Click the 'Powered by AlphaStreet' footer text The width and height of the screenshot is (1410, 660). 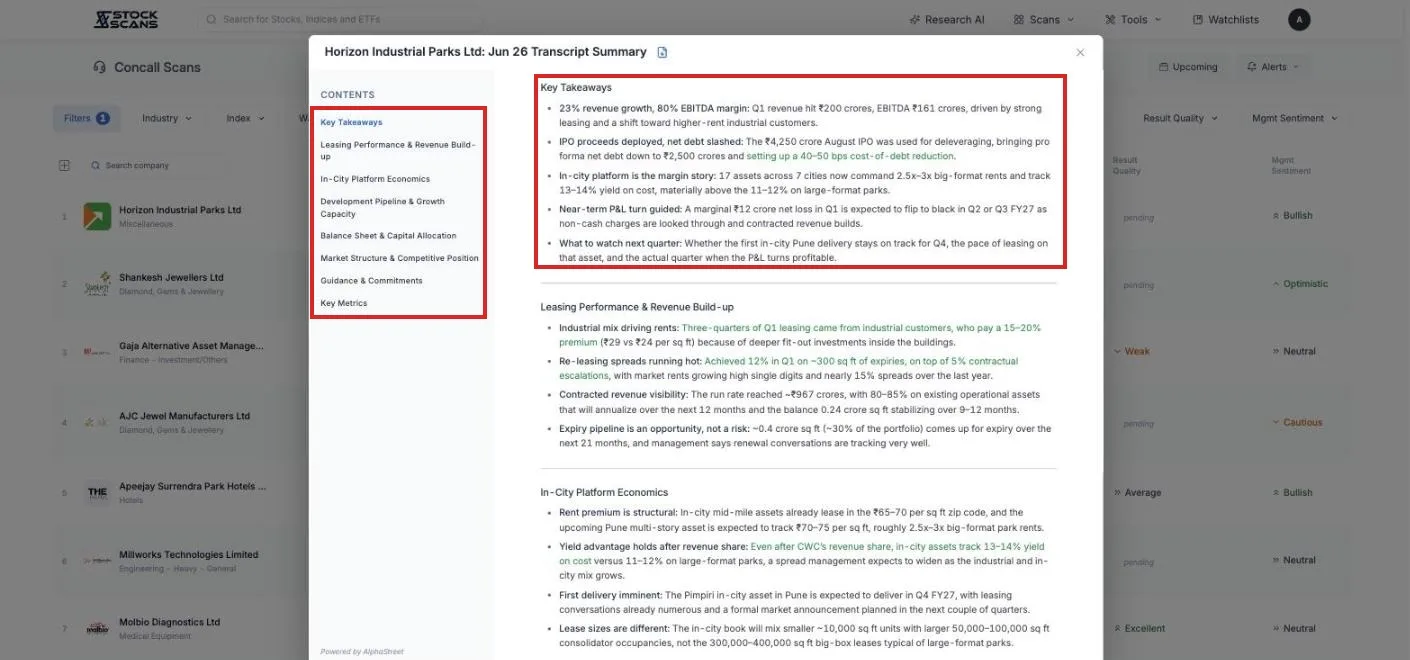[x=362, y=651]
